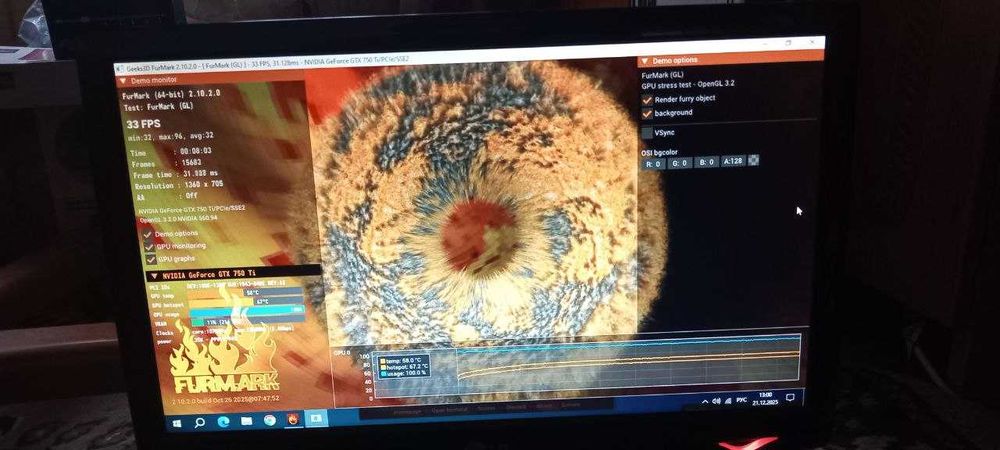Click the usage: 100.0 % graph legend entry
Screen dimensions: 1000x450
click(x=403, y=374)
